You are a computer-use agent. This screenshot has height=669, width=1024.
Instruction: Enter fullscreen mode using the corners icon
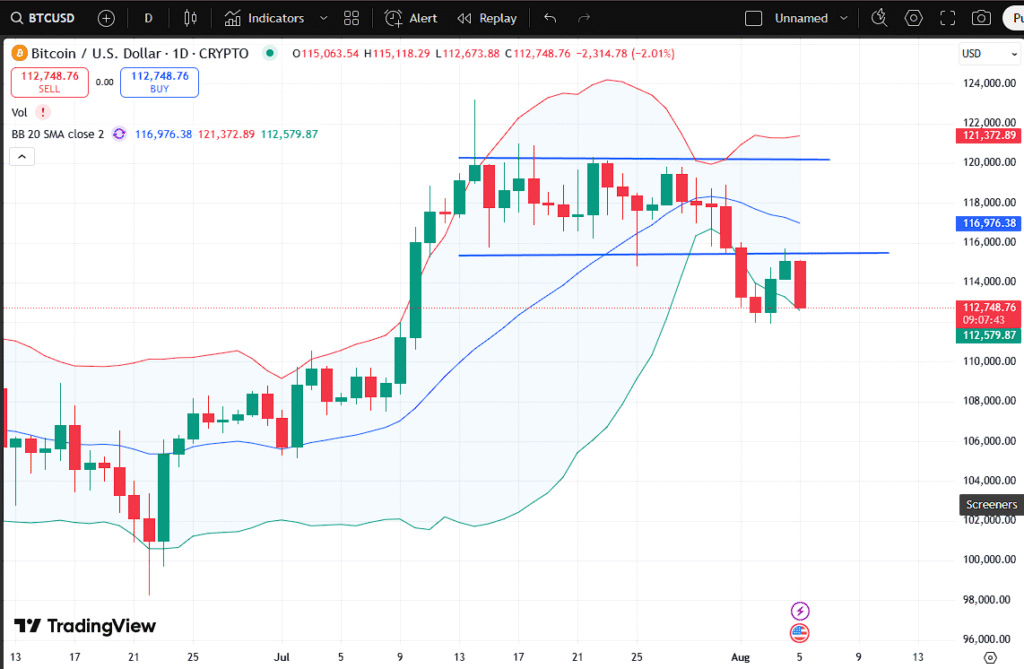pos(948,18)
